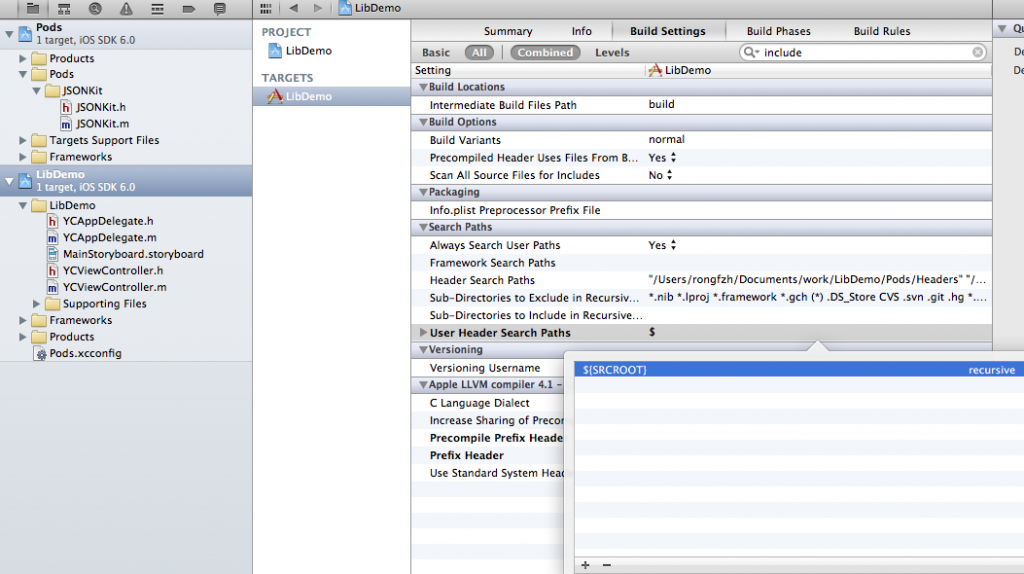Open MainStoryboard.storyboard file

(x=133, y=254)
